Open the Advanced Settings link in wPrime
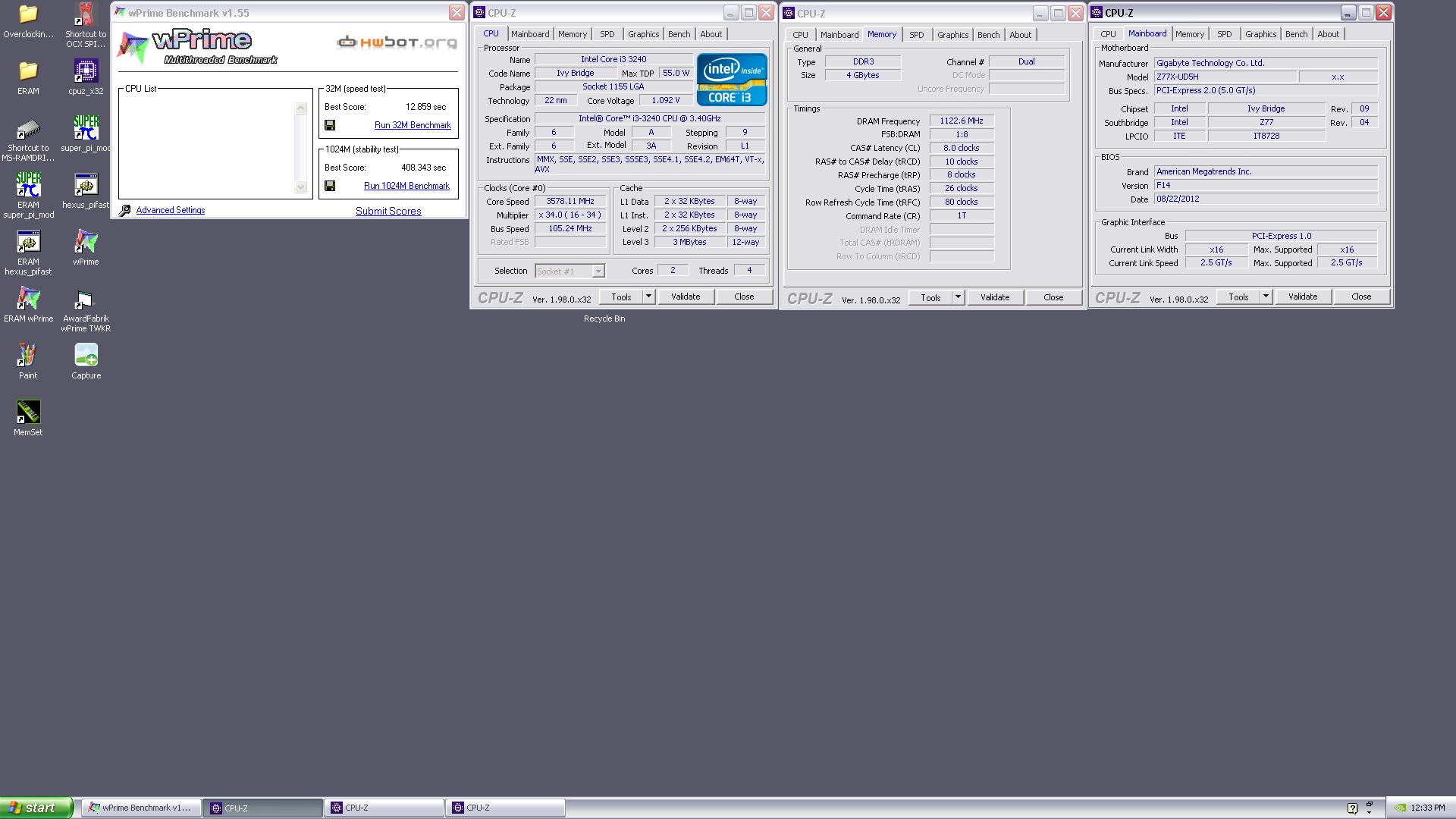Viewport: 1456px width, 819px height. (x=171, y=210)
